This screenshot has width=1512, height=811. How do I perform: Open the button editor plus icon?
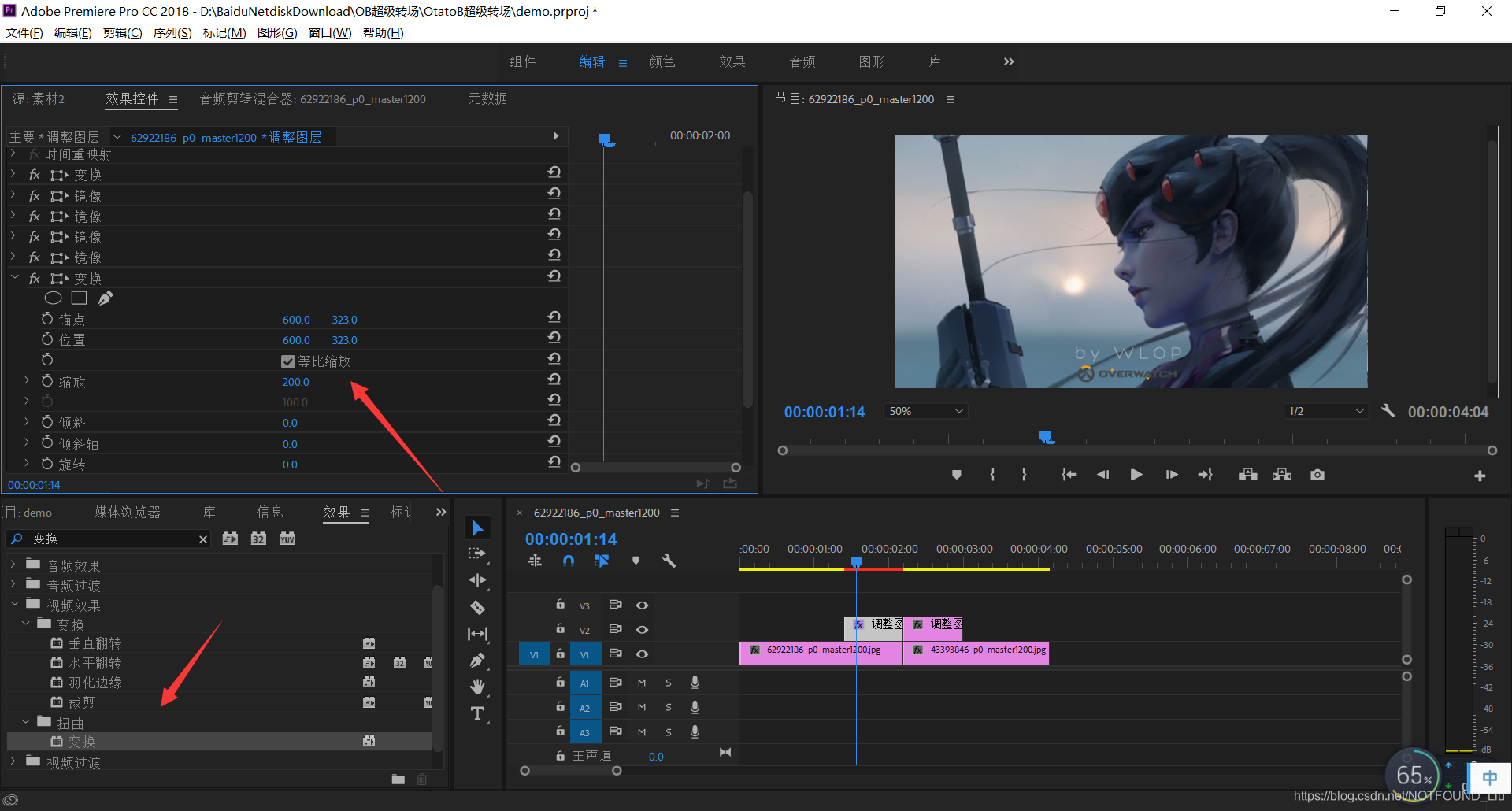1480,476
